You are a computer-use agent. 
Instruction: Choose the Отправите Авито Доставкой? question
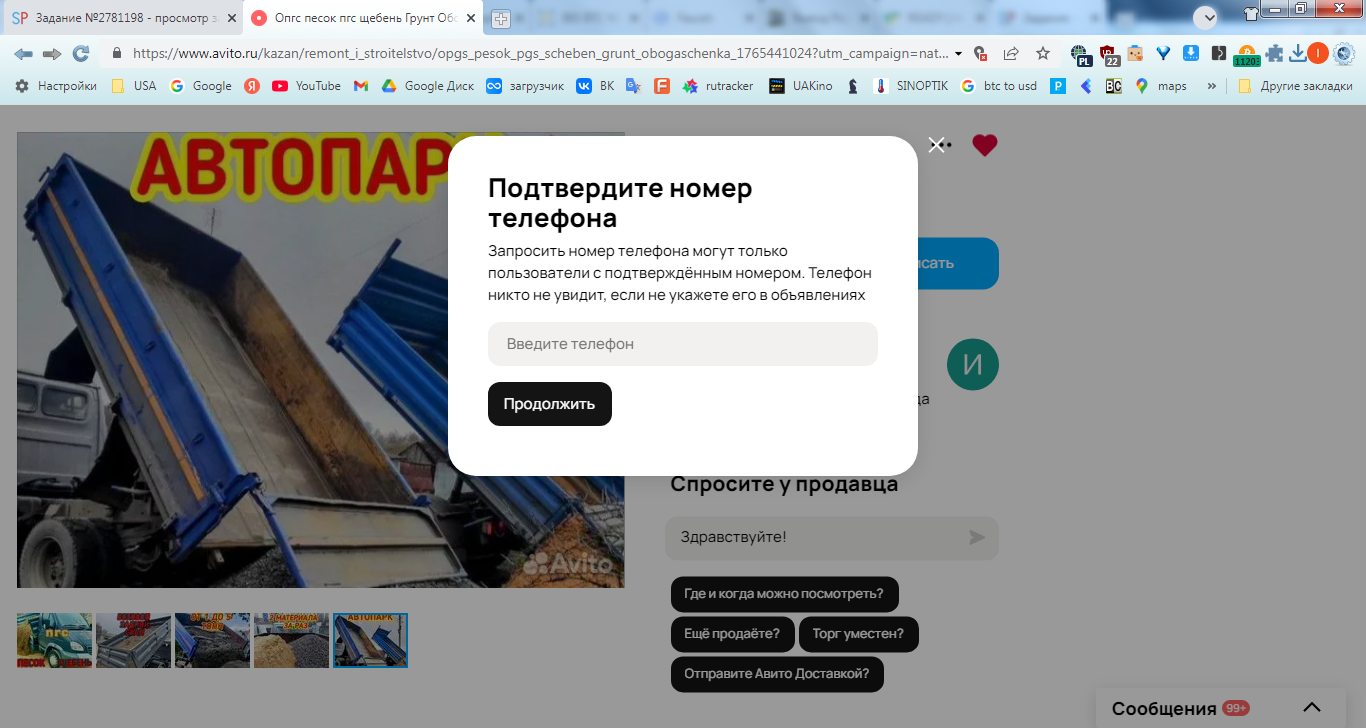(777, 674)
